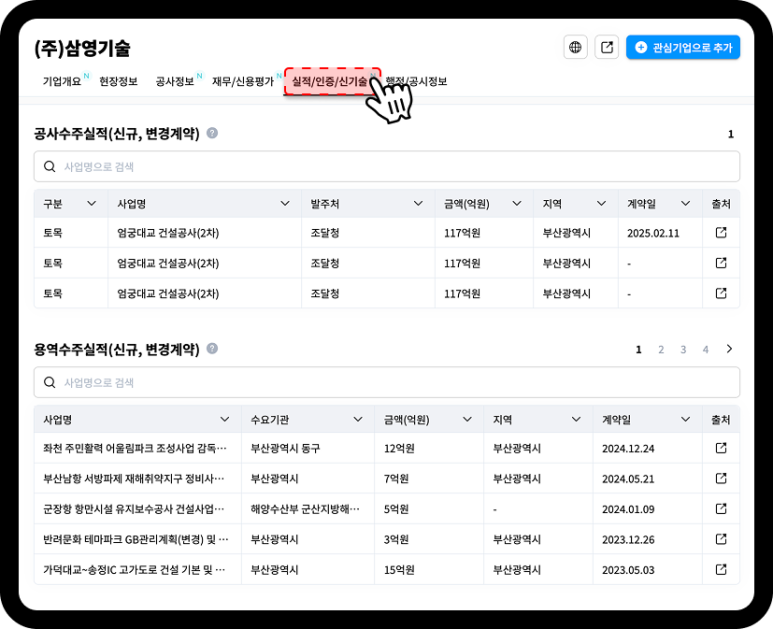The width and height of the screenshot is (773, 629).
Task: Click search magnifier in 용역수주실적 search box
Action: [49, 382]
